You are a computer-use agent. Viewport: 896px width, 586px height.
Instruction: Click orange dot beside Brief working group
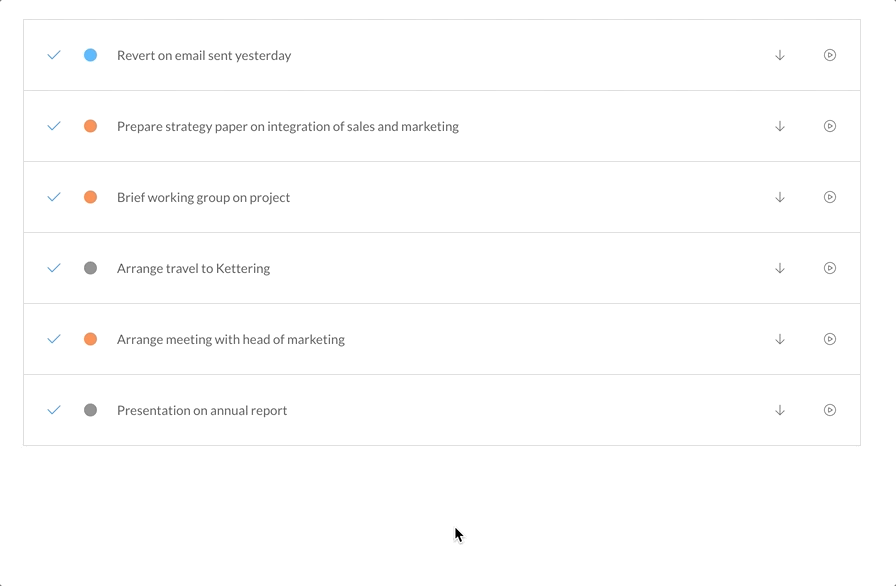pyautogui.click(x=90, y=197)
